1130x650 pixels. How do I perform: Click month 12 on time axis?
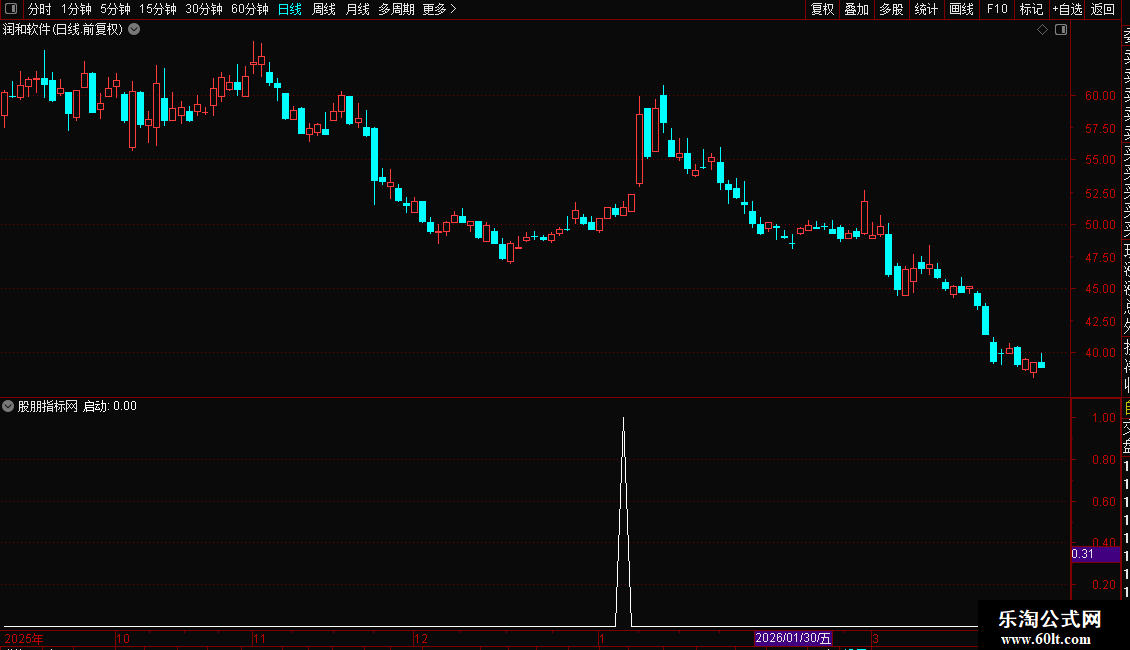tap(421, 638)
